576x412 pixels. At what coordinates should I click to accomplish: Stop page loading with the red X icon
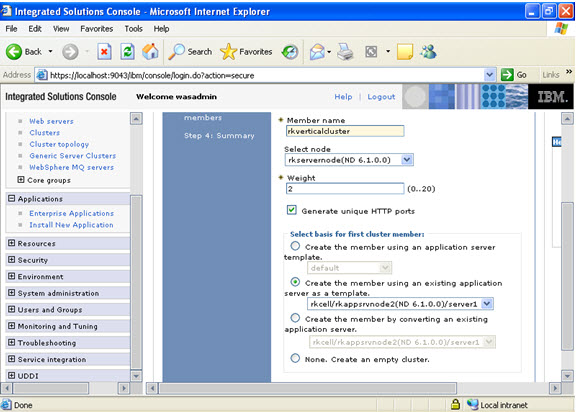[104, 52]
